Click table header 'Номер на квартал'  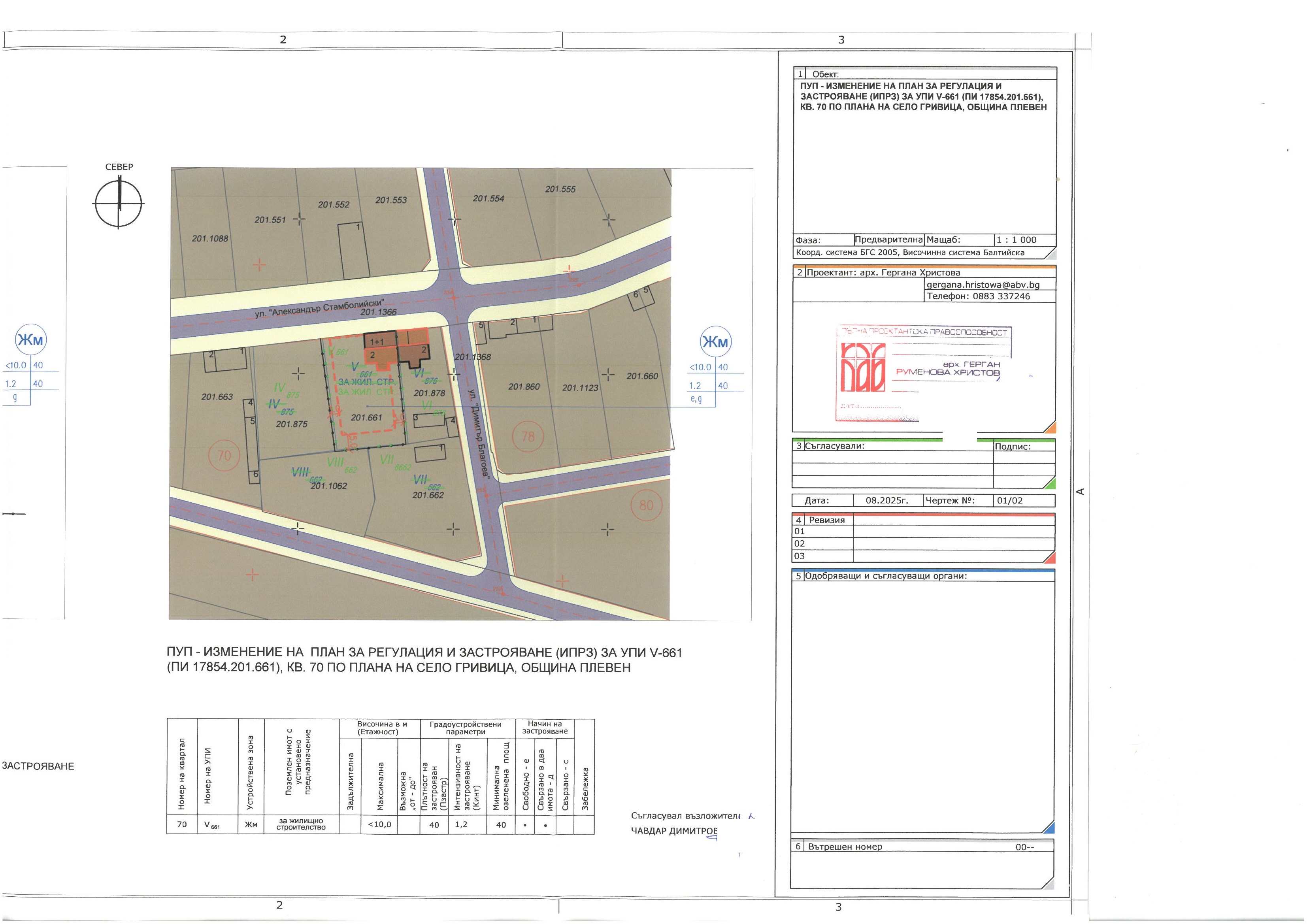[x=181, y=774]
